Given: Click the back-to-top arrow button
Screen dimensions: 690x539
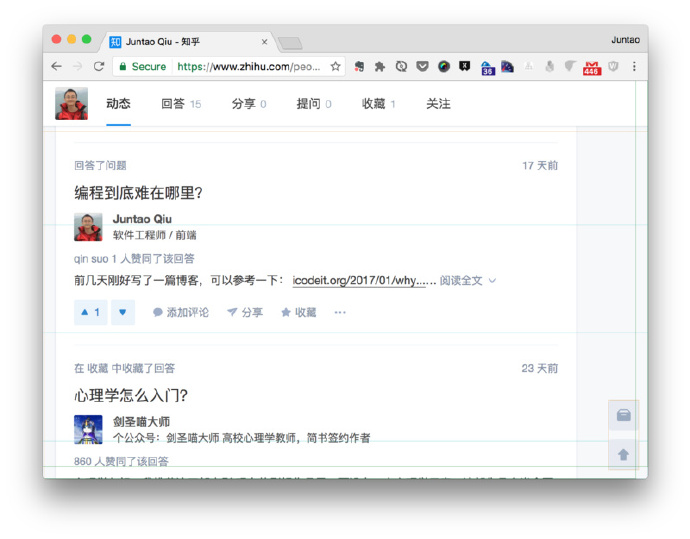Looking at the screenshot, I should coord(624,454).
